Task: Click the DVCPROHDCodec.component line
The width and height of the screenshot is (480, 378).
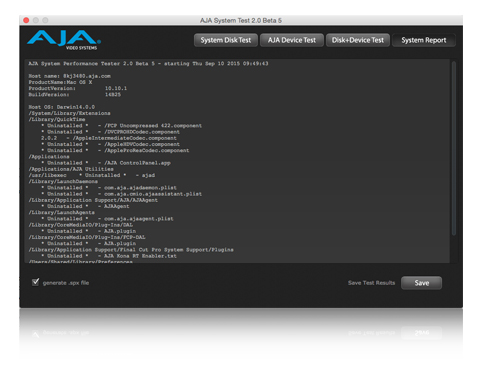Action: 110,132
